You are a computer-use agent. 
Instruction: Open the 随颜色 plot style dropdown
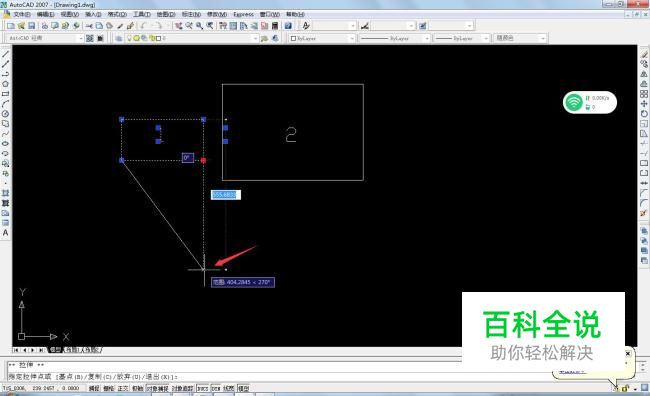[x=543, y=38]
